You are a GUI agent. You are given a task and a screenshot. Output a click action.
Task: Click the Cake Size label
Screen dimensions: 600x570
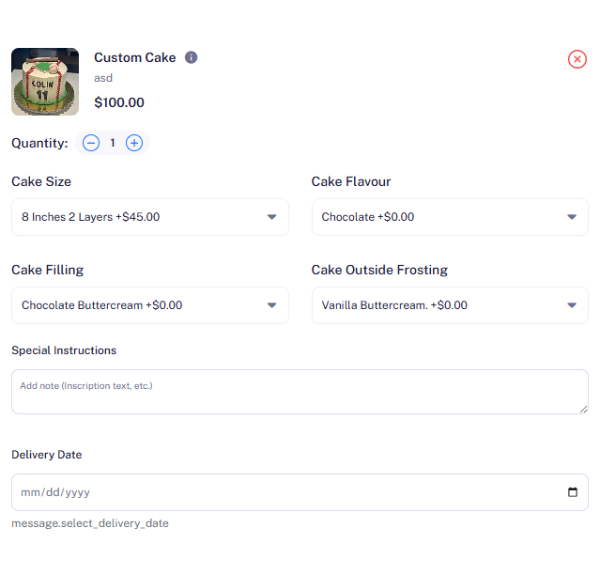41,182
